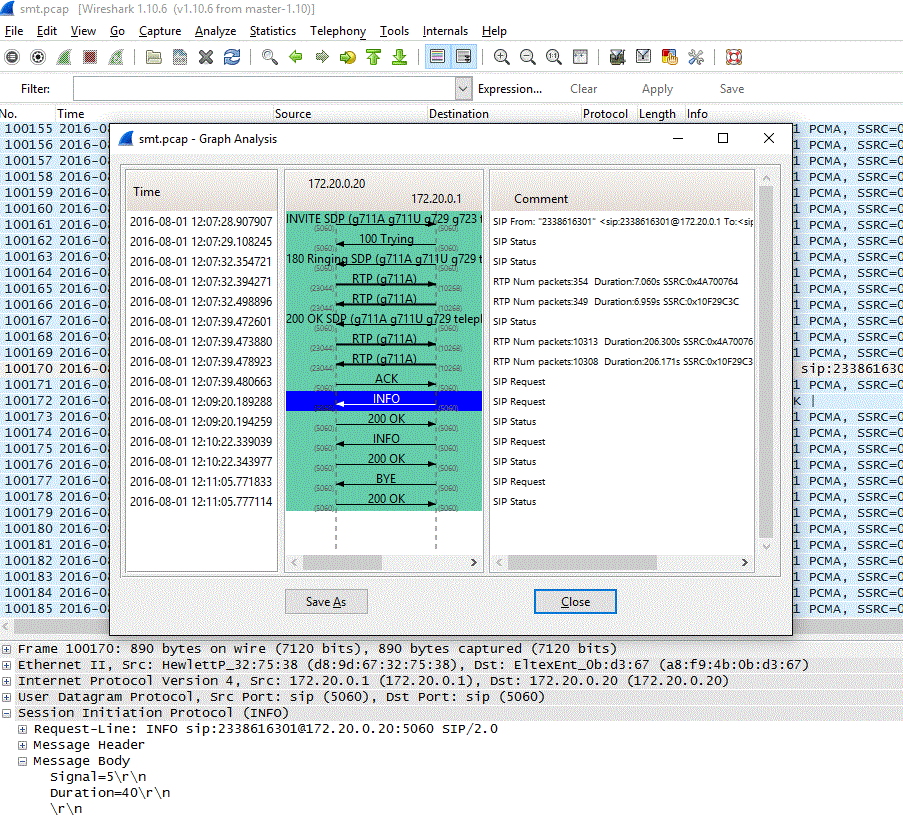
Task: Open display filters dialog icon
Action: click(x=643, y=57)
